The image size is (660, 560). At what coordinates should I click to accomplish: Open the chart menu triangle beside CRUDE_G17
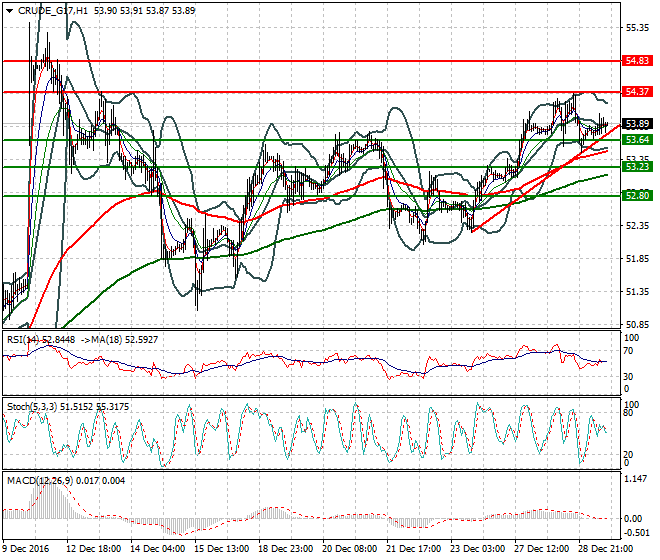pyautogui.click(x=9, y=11)
